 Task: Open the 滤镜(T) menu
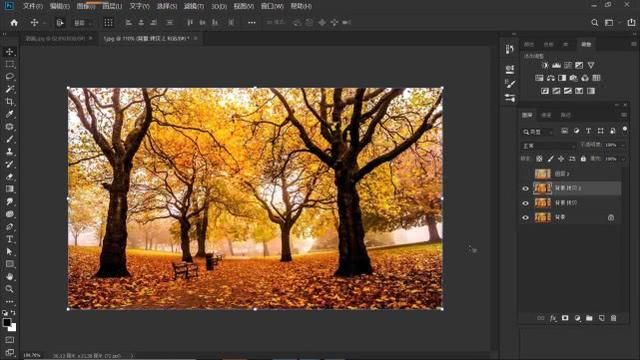194,6
